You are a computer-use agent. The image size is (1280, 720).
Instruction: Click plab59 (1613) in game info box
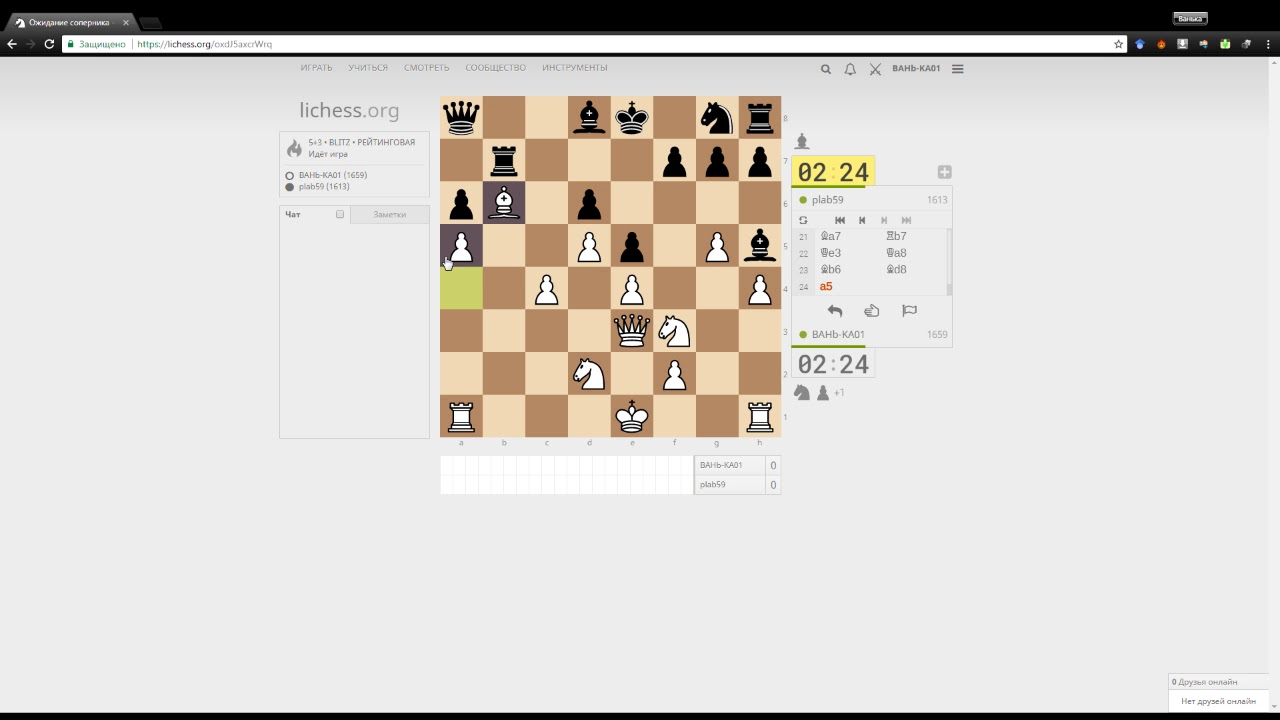point(324,186)
